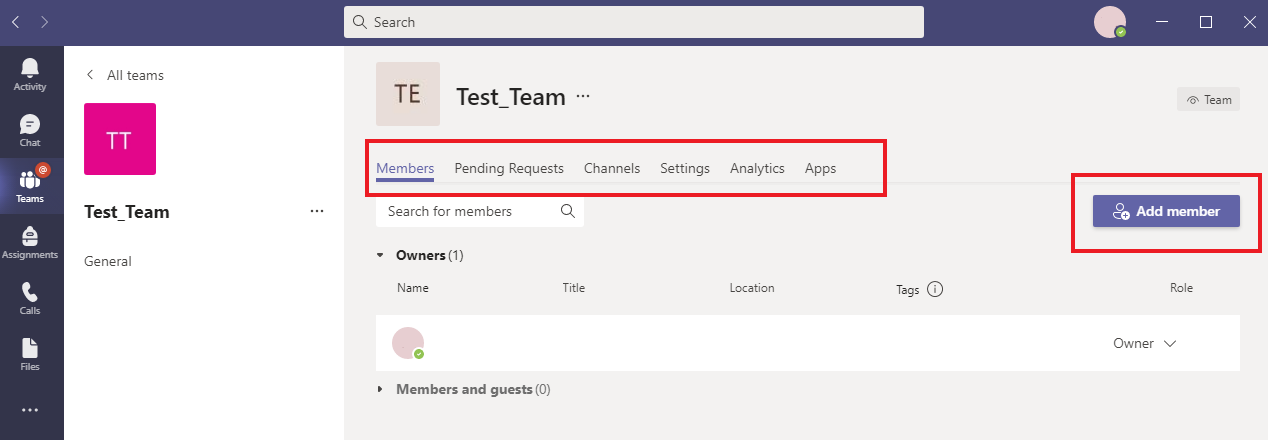Image resolution: width=1268 pixels, height=440 pixels.
Task: Open Chat in the left sidebar
Action: tap(30, 130)
